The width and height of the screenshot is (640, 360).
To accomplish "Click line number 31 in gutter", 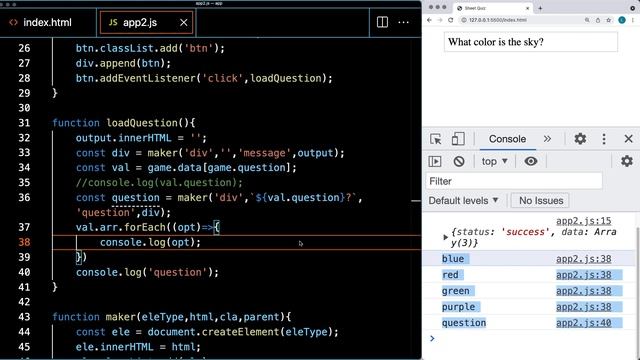I will pyautogui.click(x=24, y=123).
